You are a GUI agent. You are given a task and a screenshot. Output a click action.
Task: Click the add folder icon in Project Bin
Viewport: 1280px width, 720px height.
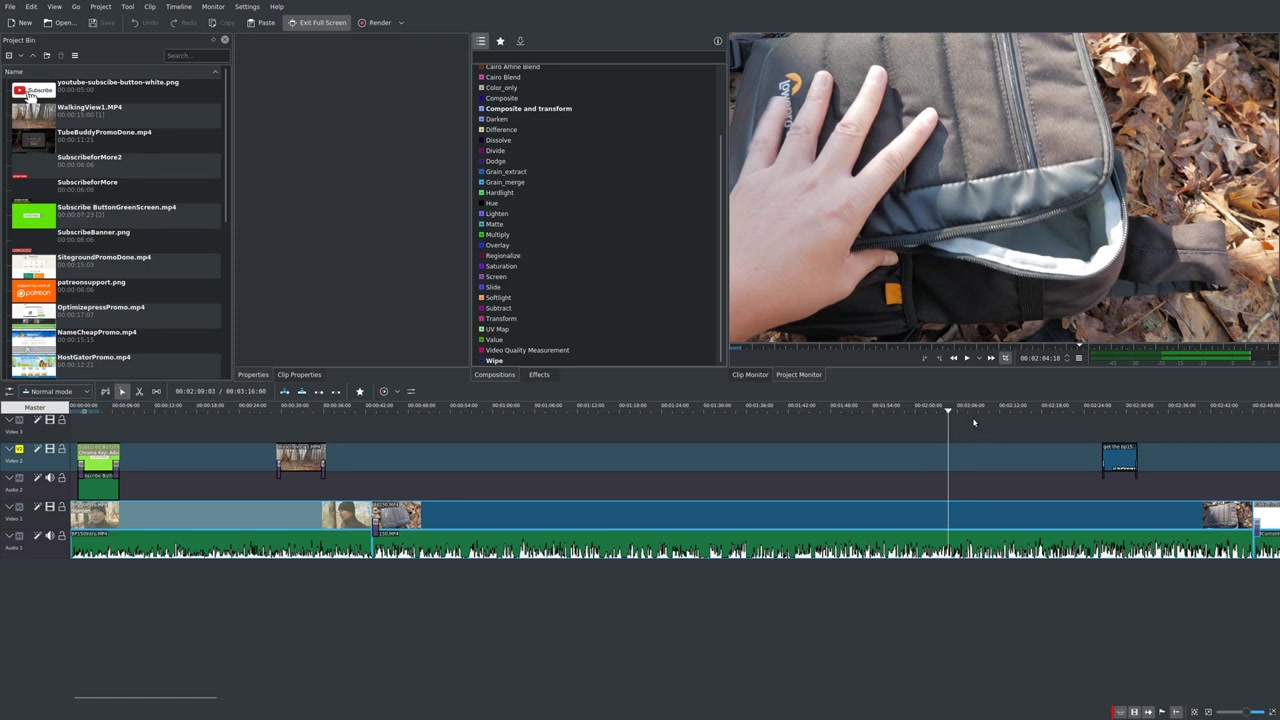(46, 56)
